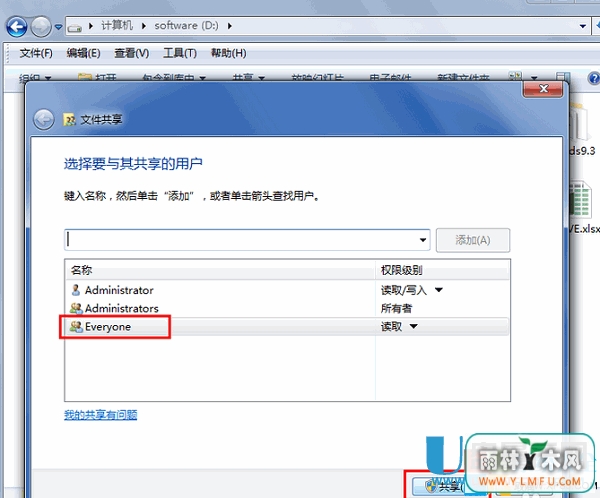Click 所有者 permission of Administrators
This screenshot has width=600, height=498.
click(396, 308)
